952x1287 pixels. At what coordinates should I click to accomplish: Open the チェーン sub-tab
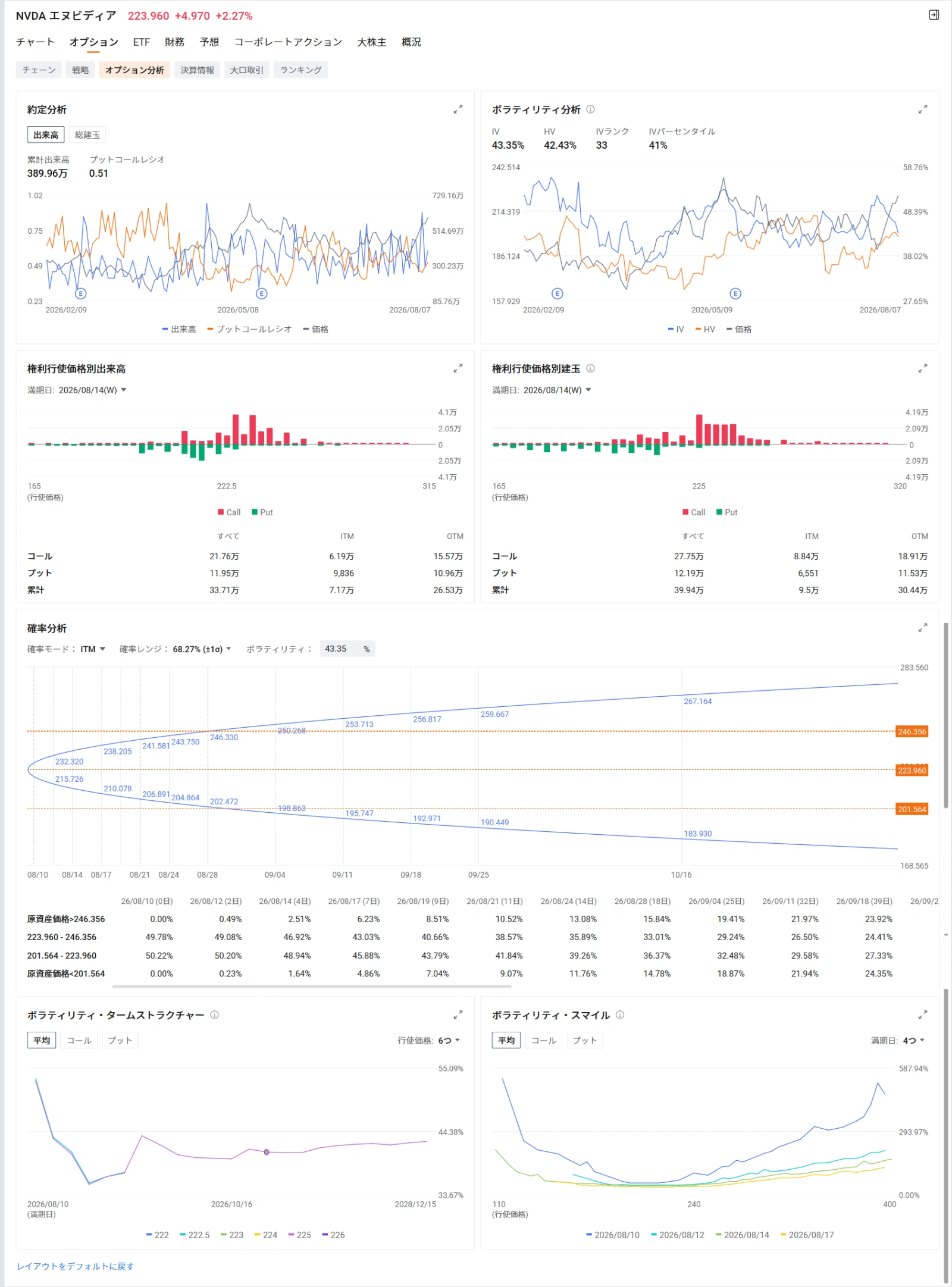(x=39, y=70)
